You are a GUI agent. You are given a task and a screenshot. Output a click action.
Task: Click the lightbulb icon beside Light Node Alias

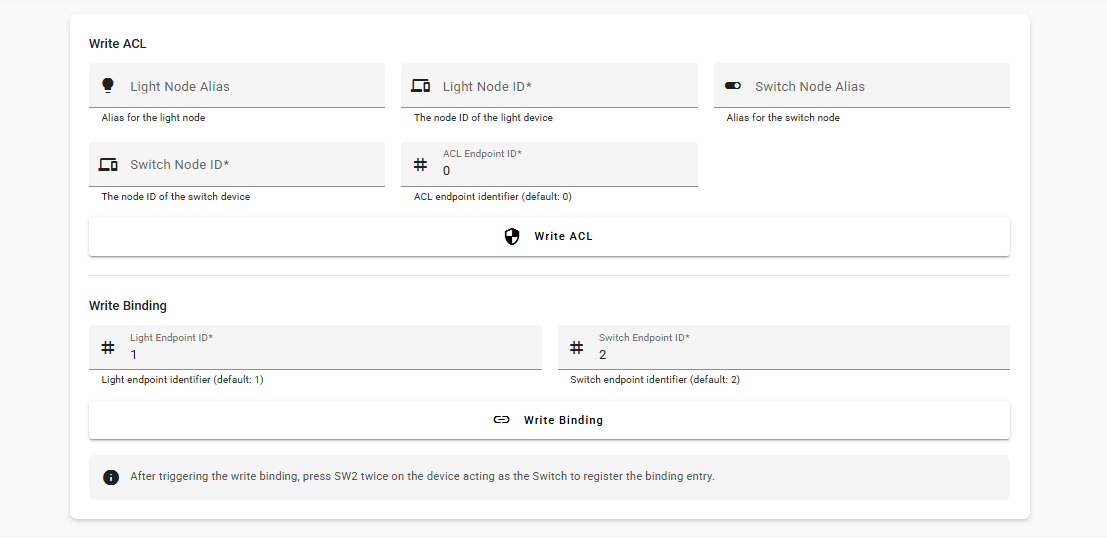(107, 85)
